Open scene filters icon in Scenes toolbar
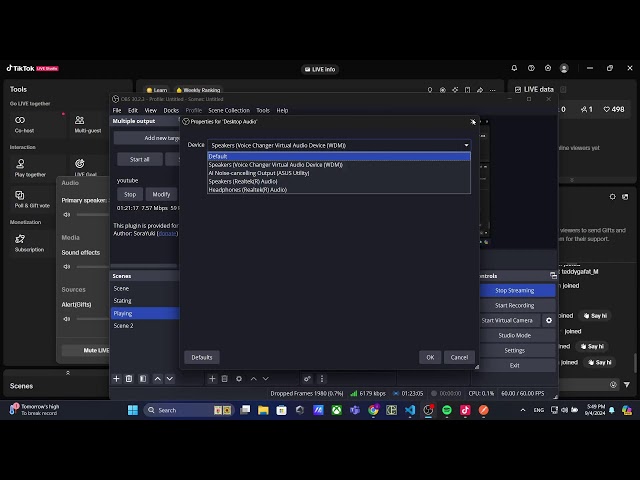 pos(143,379)
